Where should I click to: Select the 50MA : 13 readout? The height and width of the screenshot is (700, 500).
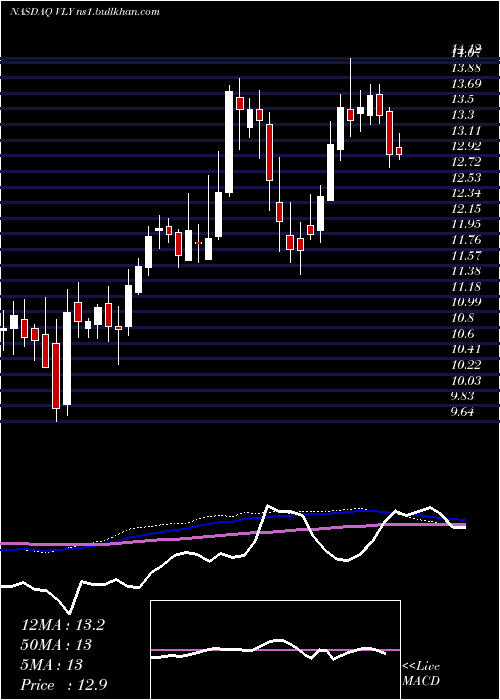point(56,645)
